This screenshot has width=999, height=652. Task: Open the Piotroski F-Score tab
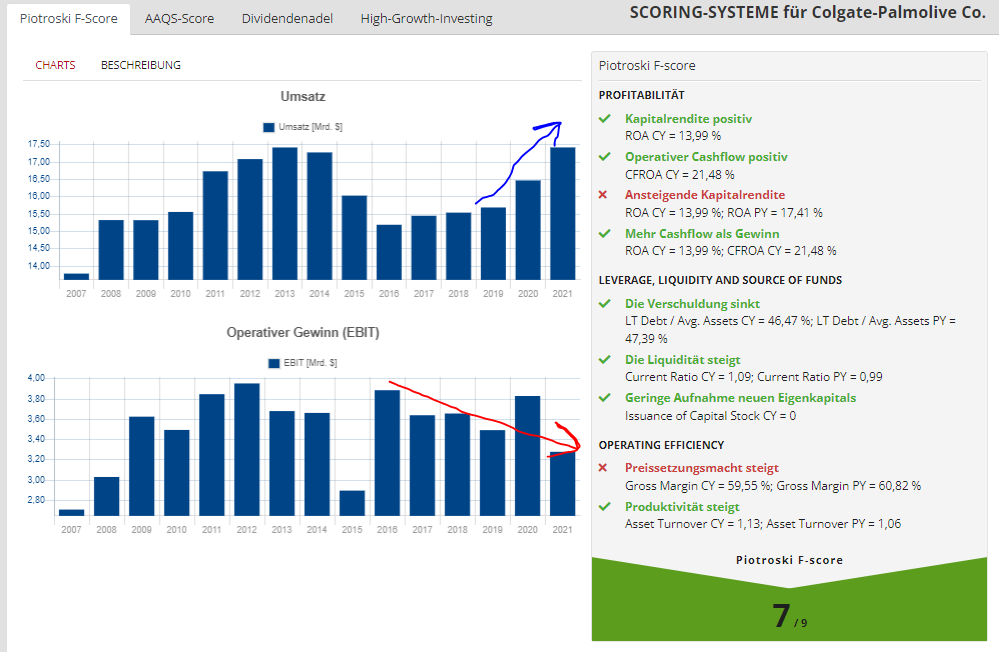click(69, 18)
